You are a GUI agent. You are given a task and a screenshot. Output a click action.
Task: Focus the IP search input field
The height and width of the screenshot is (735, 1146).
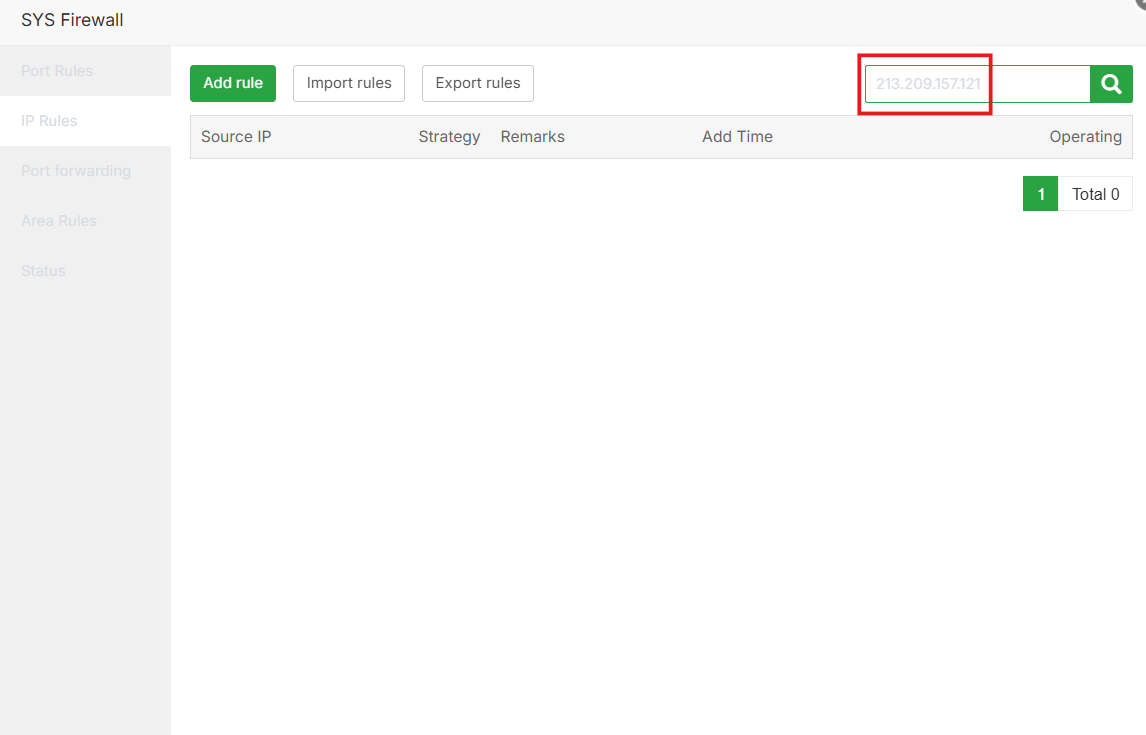977,84
